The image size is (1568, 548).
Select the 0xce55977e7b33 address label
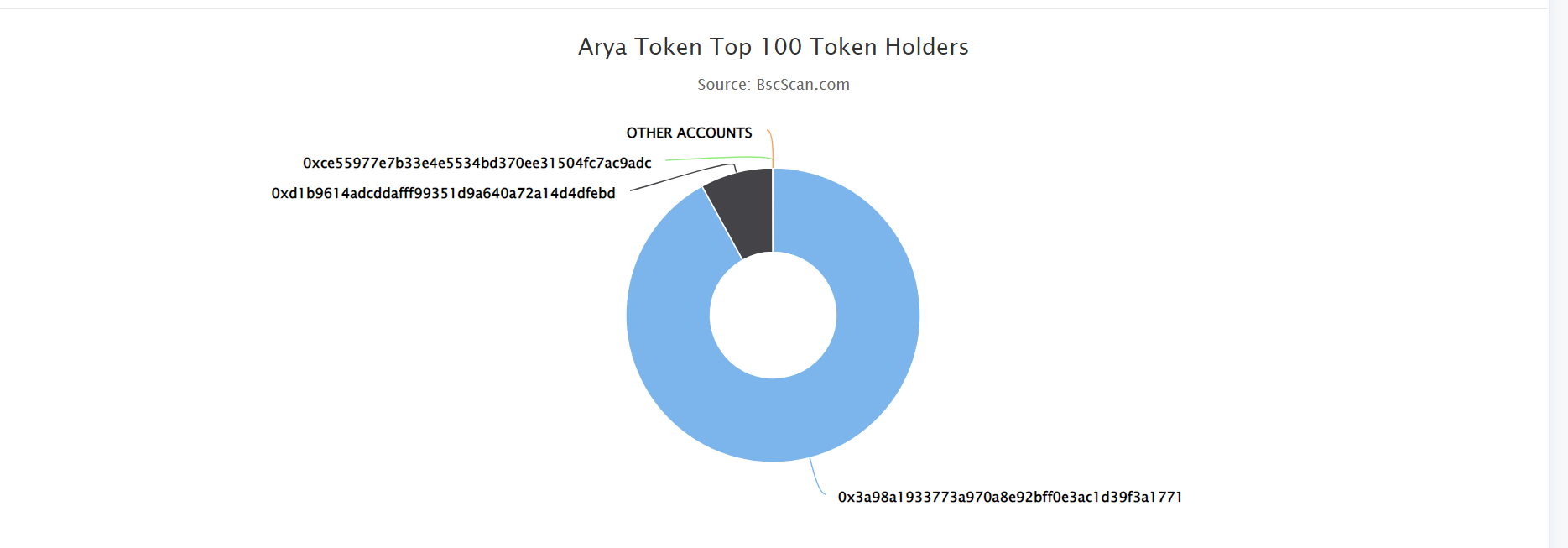[477, 163]
